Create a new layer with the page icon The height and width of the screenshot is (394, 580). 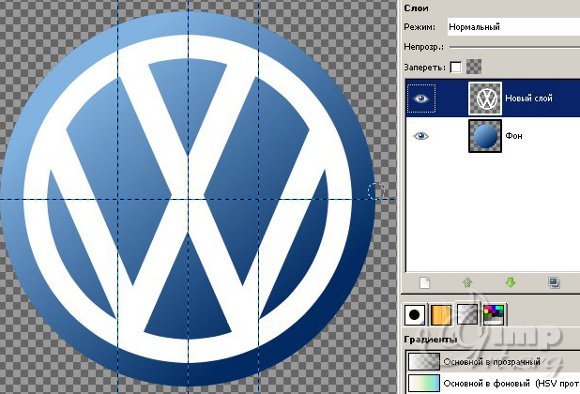point(425,283)
